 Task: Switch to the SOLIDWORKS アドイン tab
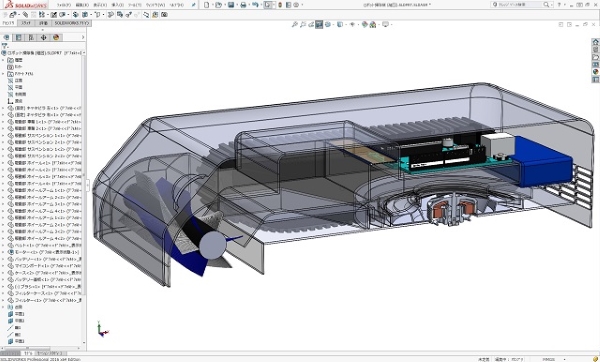click(x=72, y=23)
